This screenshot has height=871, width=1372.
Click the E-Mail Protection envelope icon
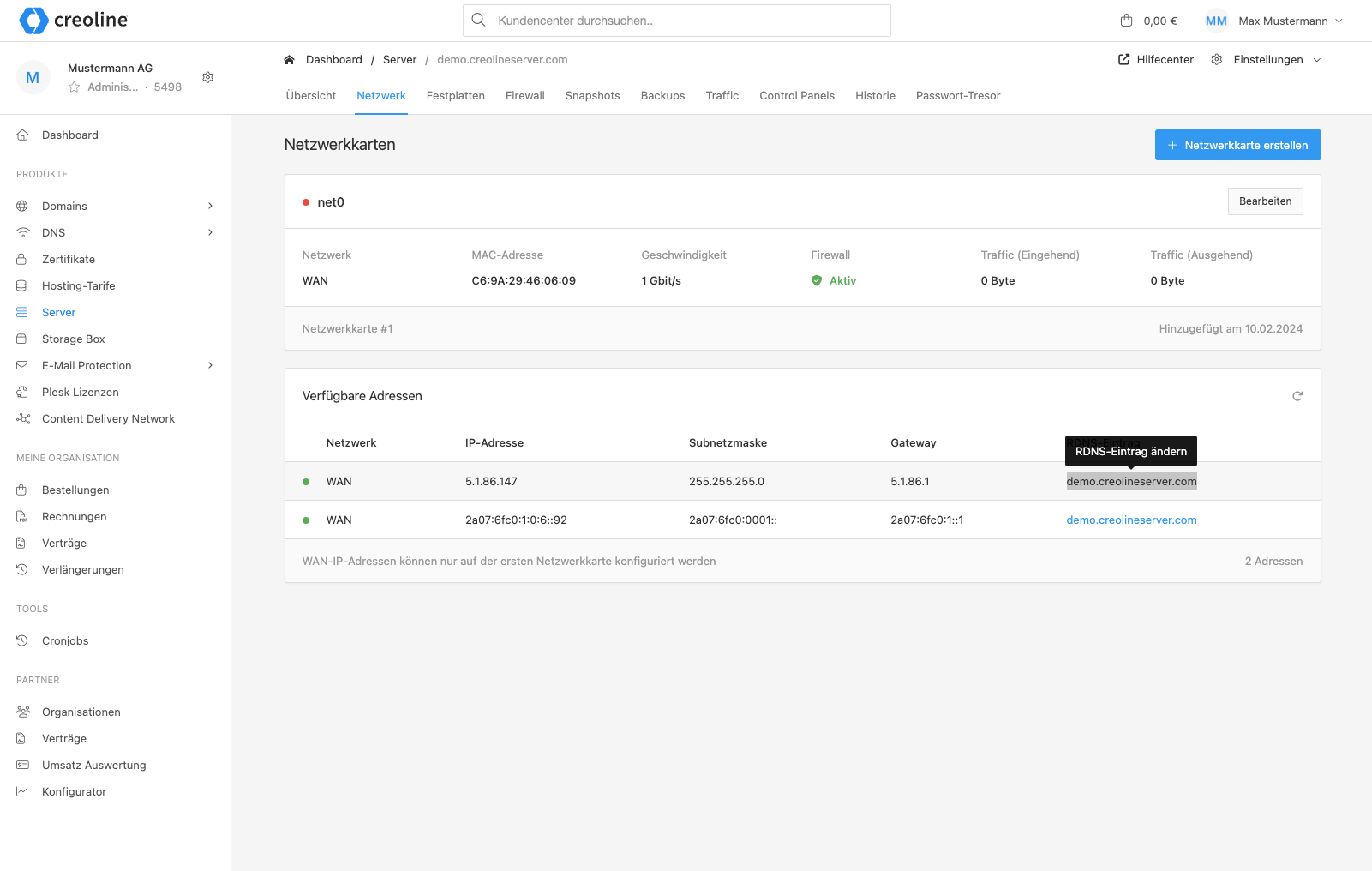[x=22, y=365]
